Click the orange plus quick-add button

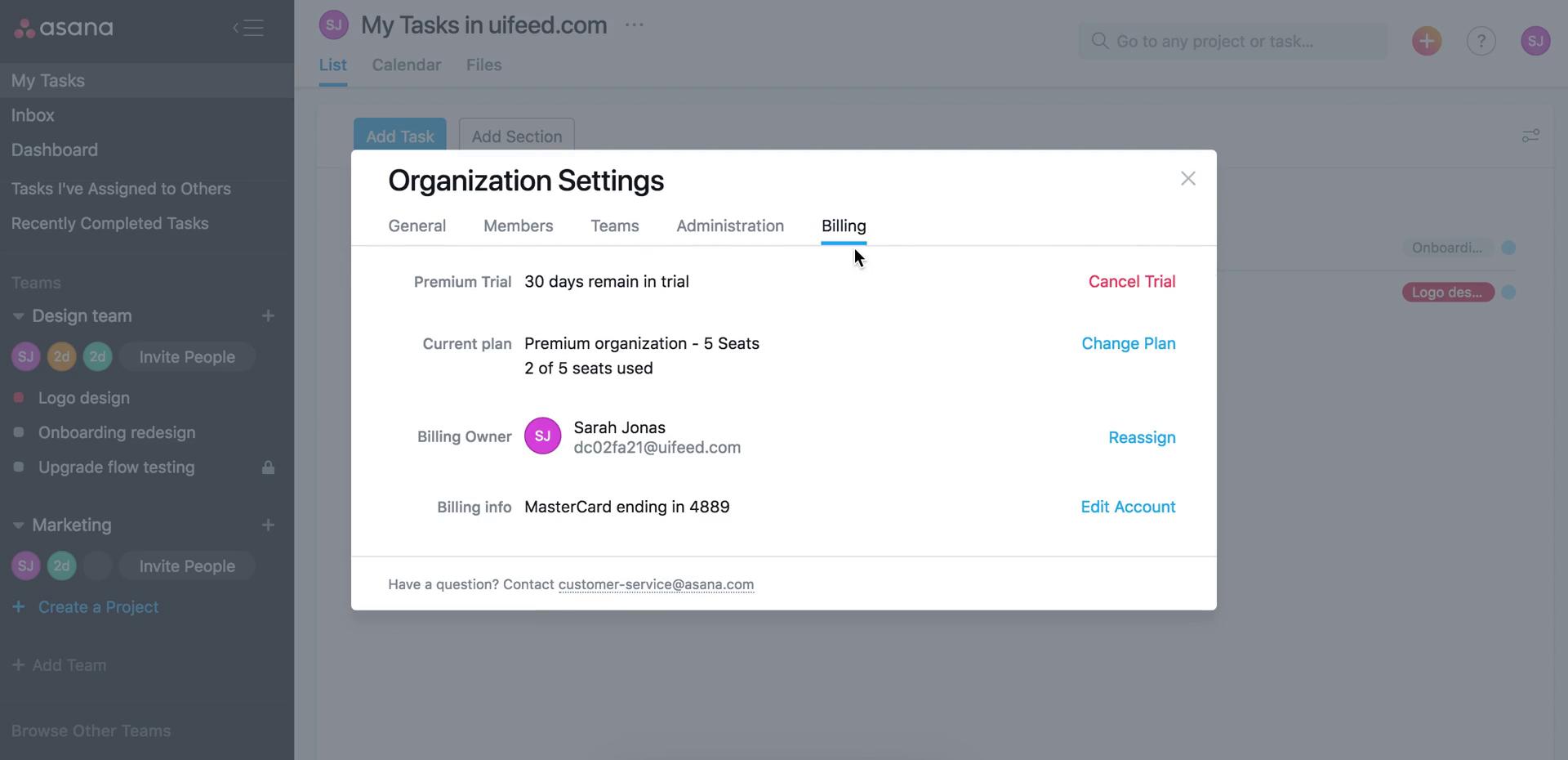coord(1427,41)
